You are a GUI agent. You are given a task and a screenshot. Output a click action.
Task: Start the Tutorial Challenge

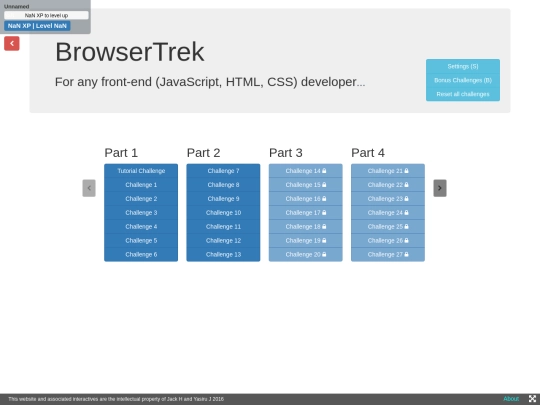pyautogui.click(x=141, y=171)
